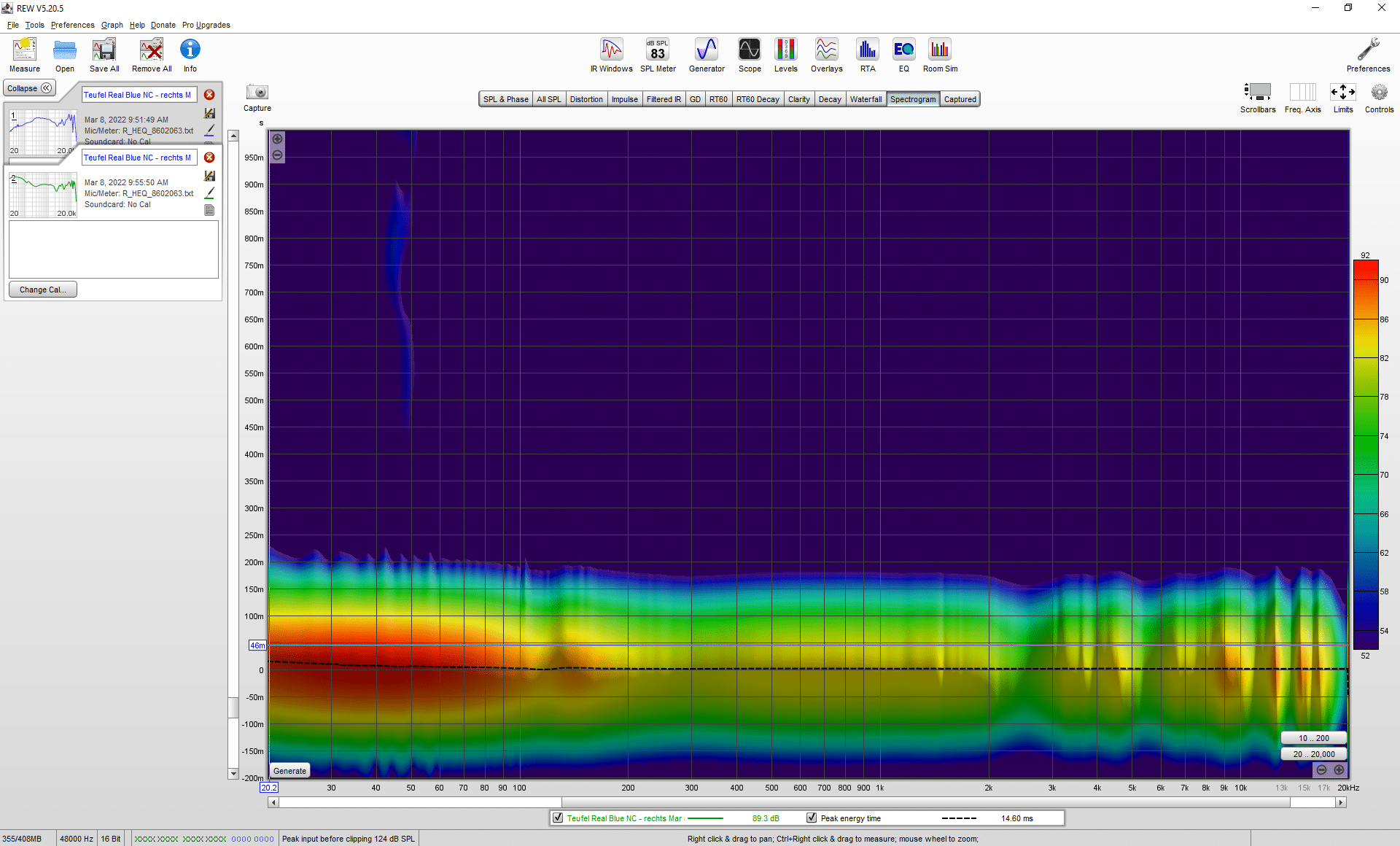Open notes icon for measurement 2
This screenshot has height=846, width=1400.
click(209, 210)
